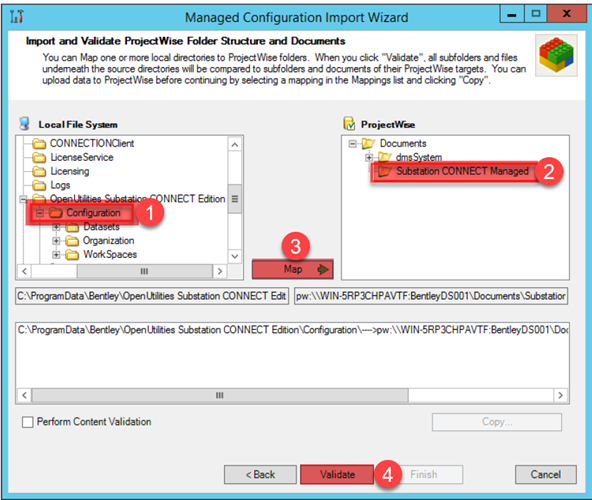Click the greyed-out Copy... button

tap(497, 421)
